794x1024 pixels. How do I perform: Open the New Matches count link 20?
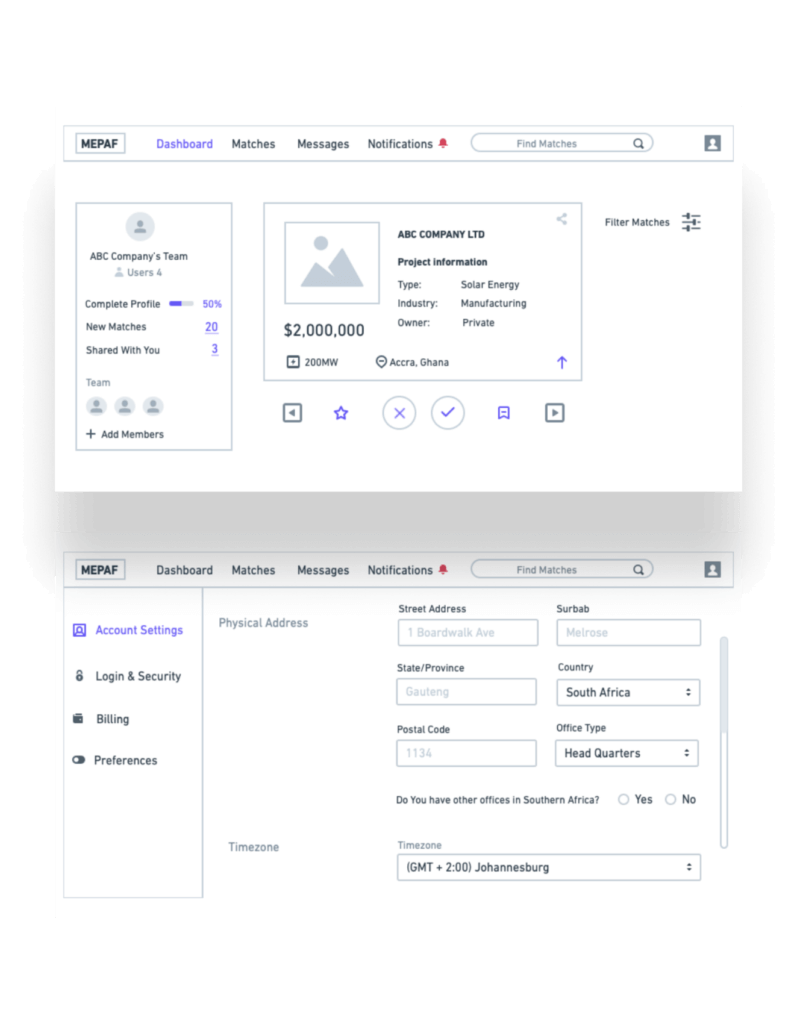[211, 327]
